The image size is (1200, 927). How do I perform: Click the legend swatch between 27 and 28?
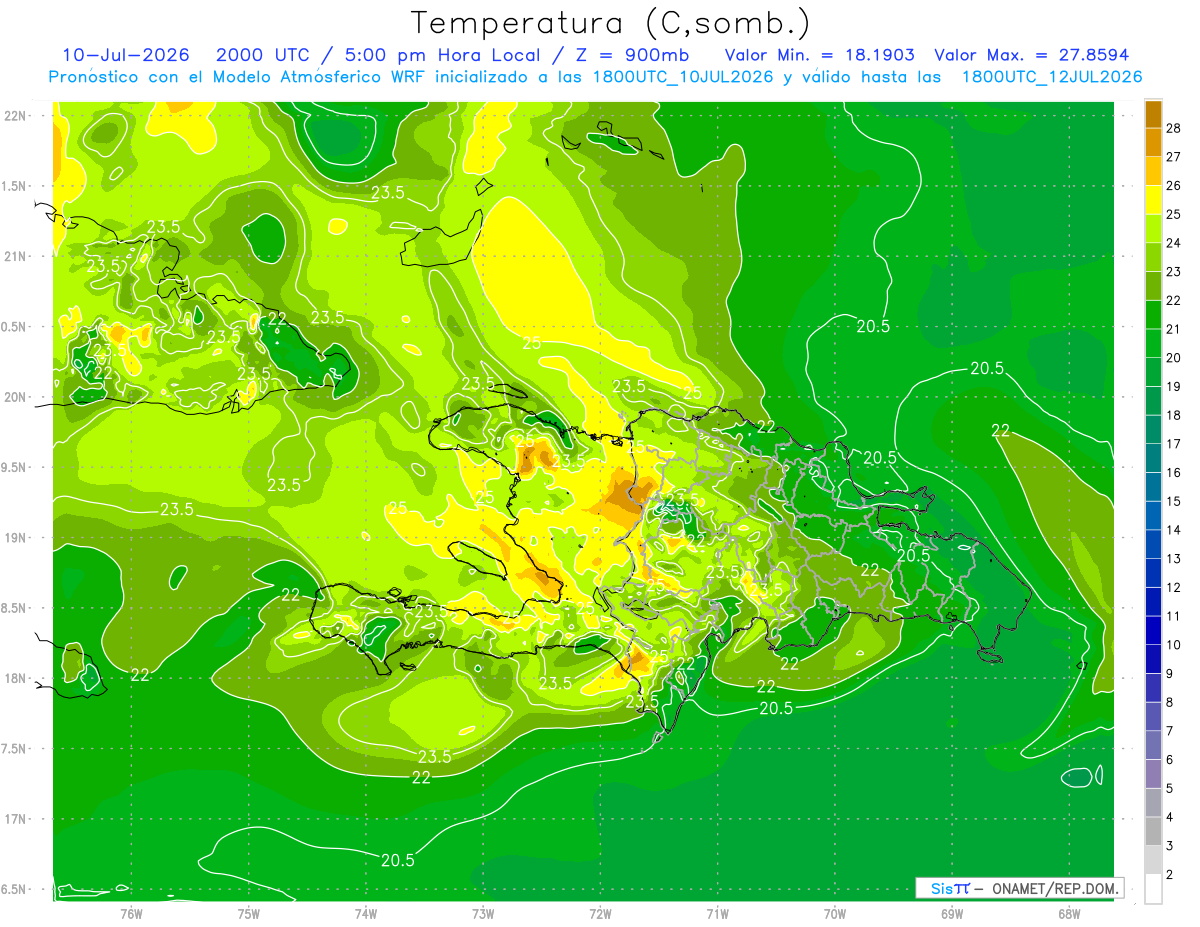1153,142
